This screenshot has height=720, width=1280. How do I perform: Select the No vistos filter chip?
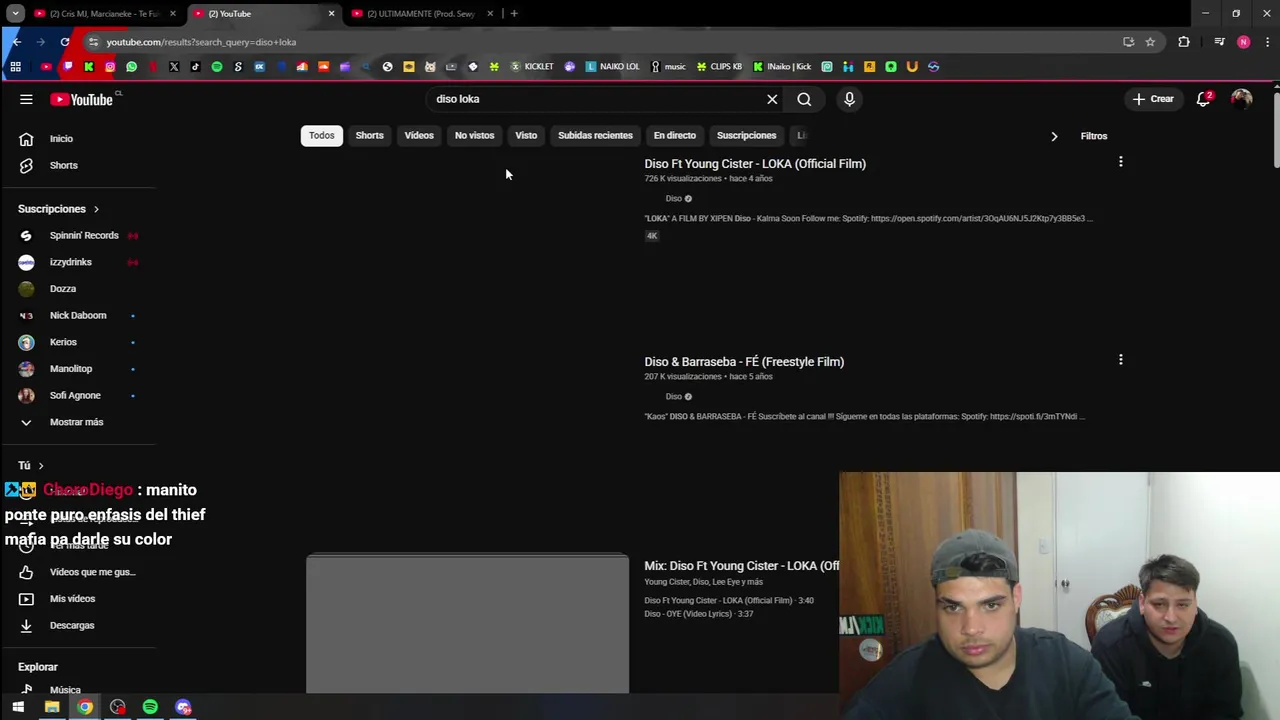tap(474, 136)
